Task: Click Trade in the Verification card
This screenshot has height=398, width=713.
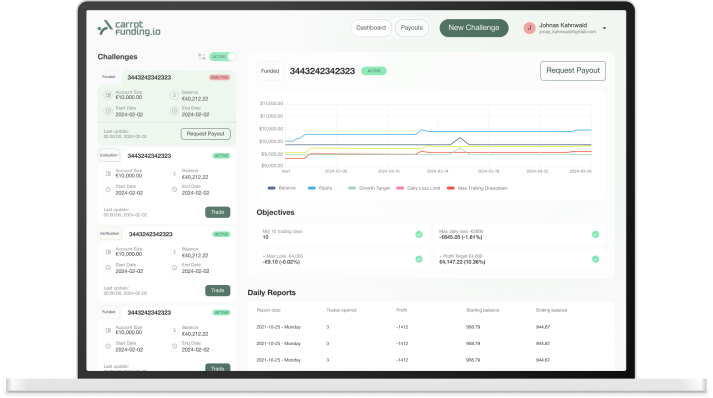Action: coord(217,290)
